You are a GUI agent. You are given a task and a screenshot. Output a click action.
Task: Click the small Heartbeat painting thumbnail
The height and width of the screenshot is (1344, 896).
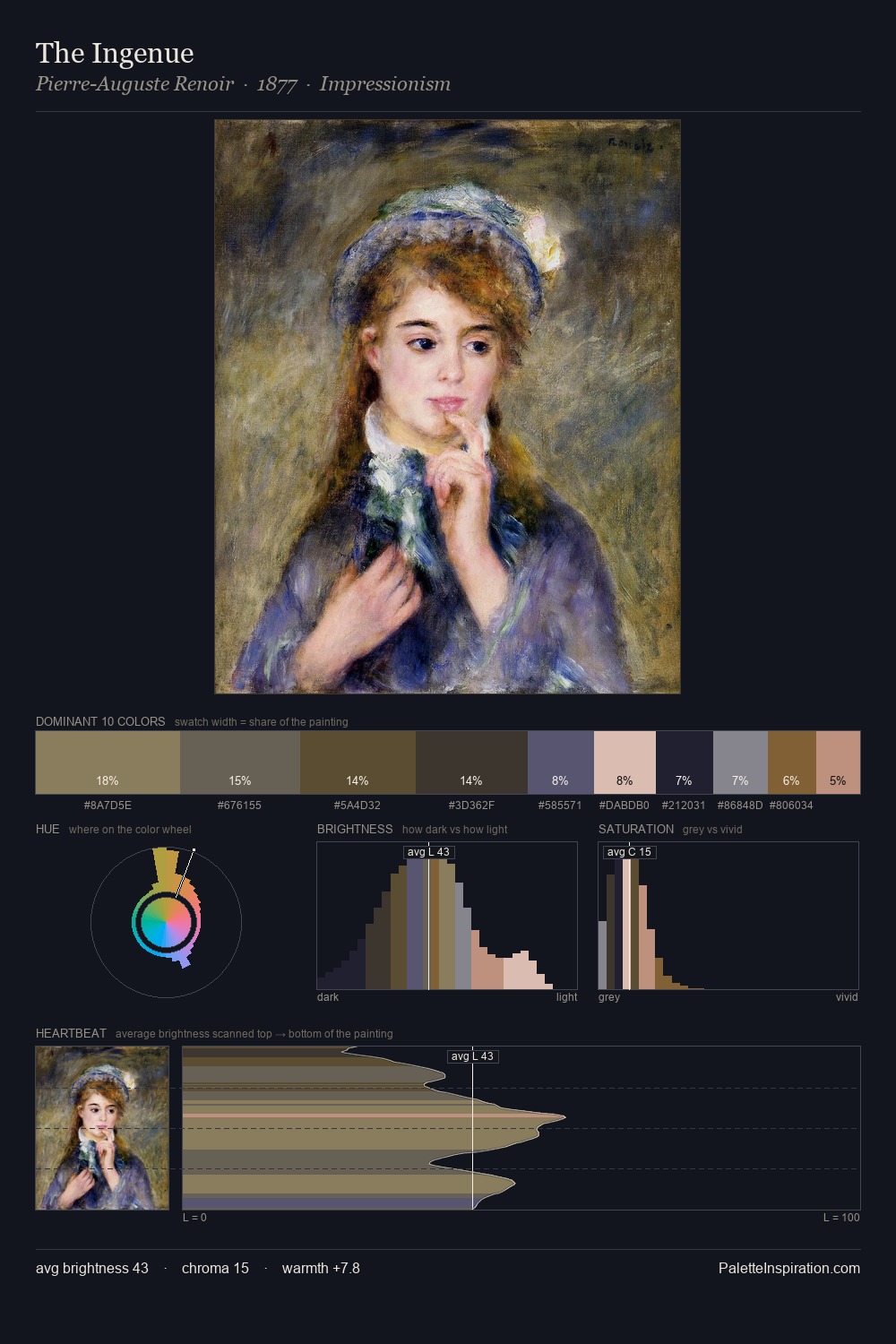102,1128
